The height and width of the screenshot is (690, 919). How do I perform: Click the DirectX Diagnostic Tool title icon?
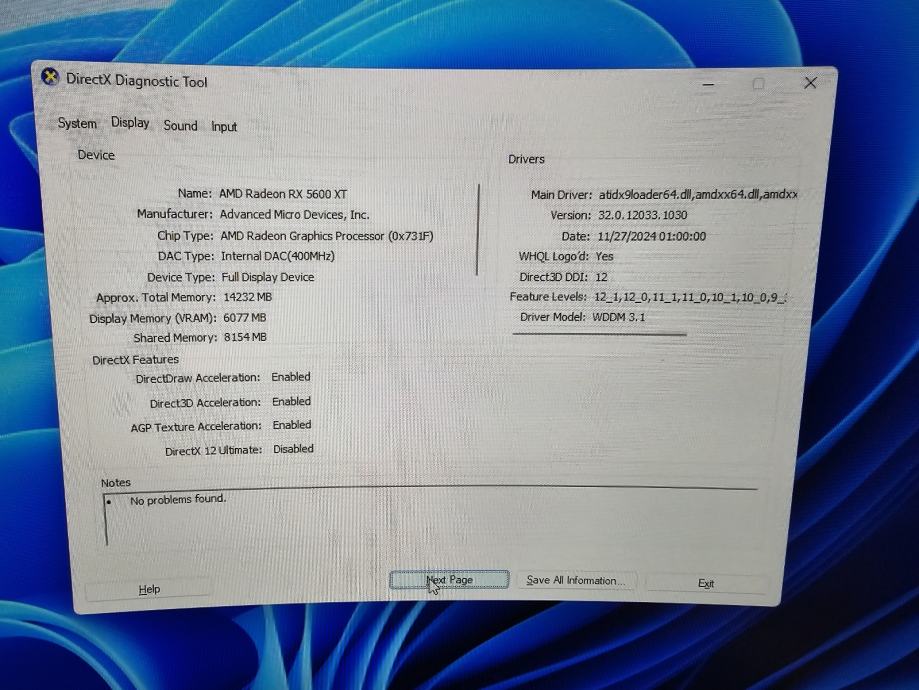[50, 77]
